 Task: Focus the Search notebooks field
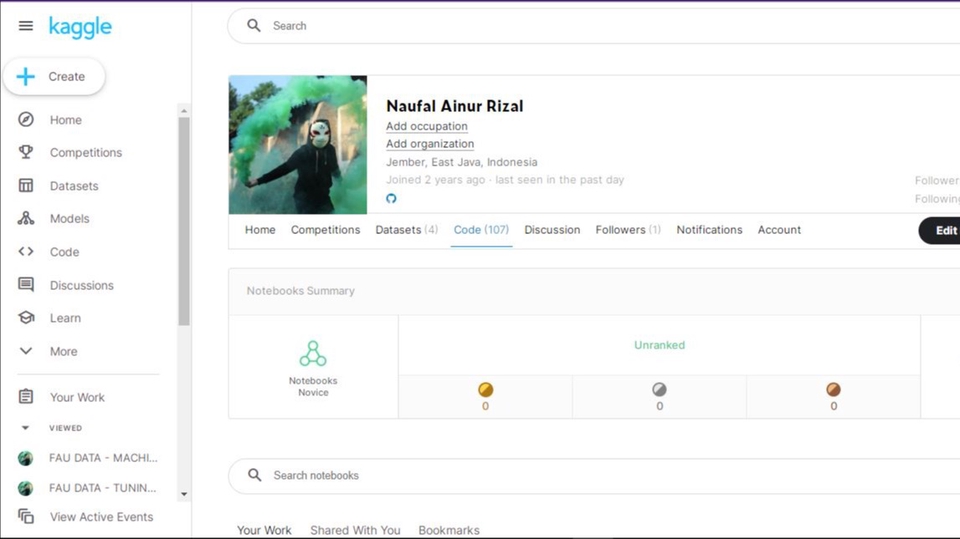click(x=594, y=475)
